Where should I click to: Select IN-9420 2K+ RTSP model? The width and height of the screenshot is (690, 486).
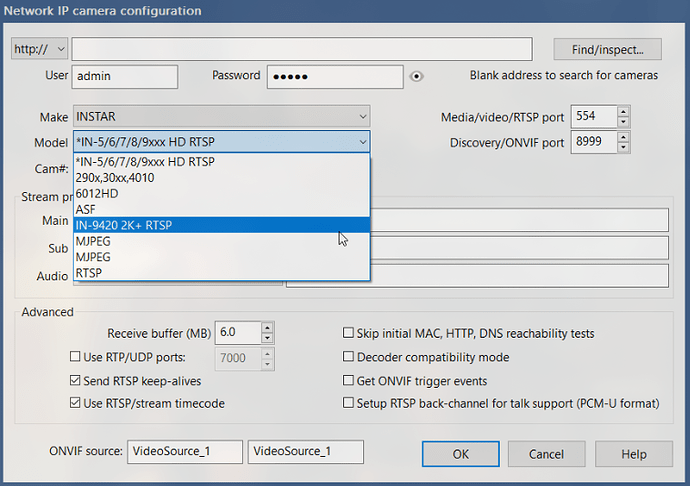coord(221,225)
